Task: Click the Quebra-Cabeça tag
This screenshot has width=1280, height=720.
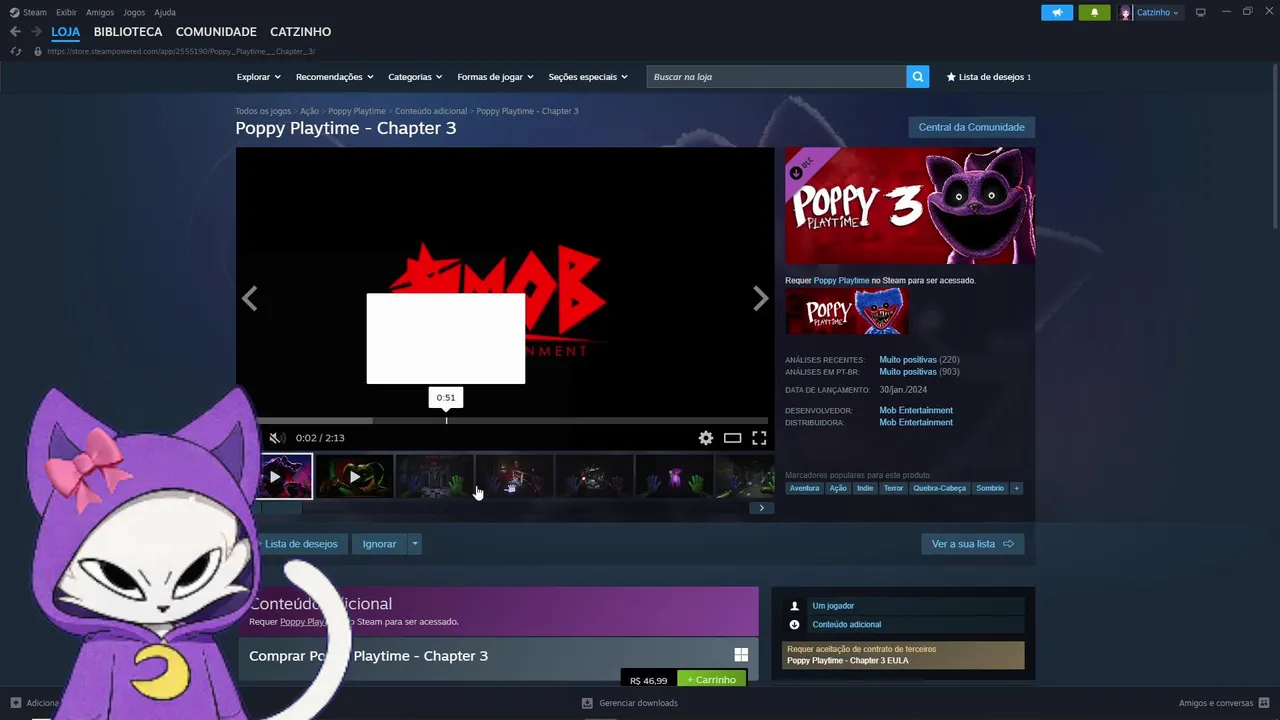Action: [939, 488]
